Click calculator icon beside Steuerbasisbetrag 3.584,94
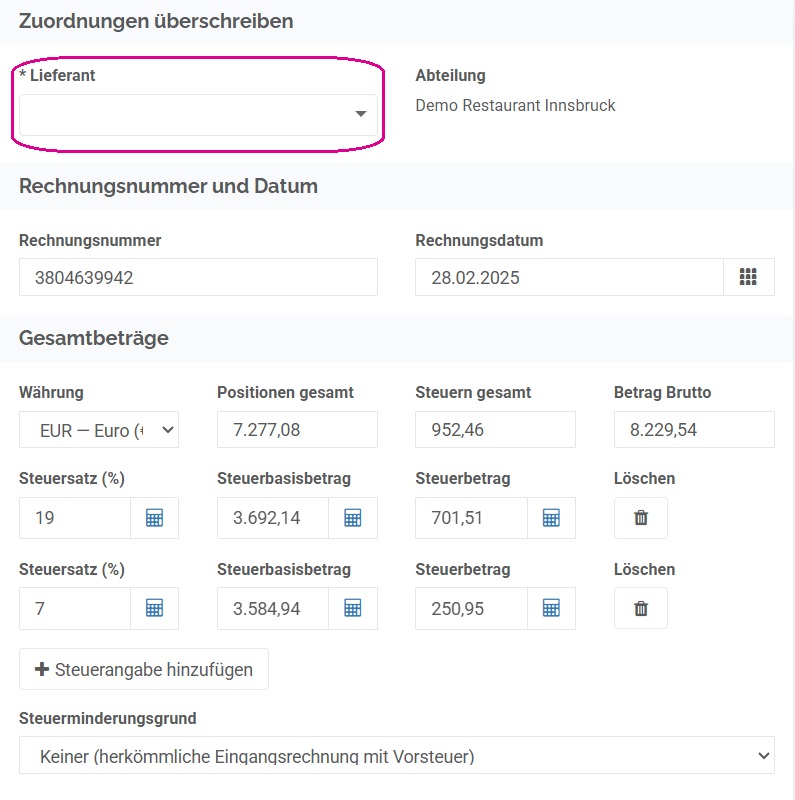The image size is (795, 800). (353, 608)
